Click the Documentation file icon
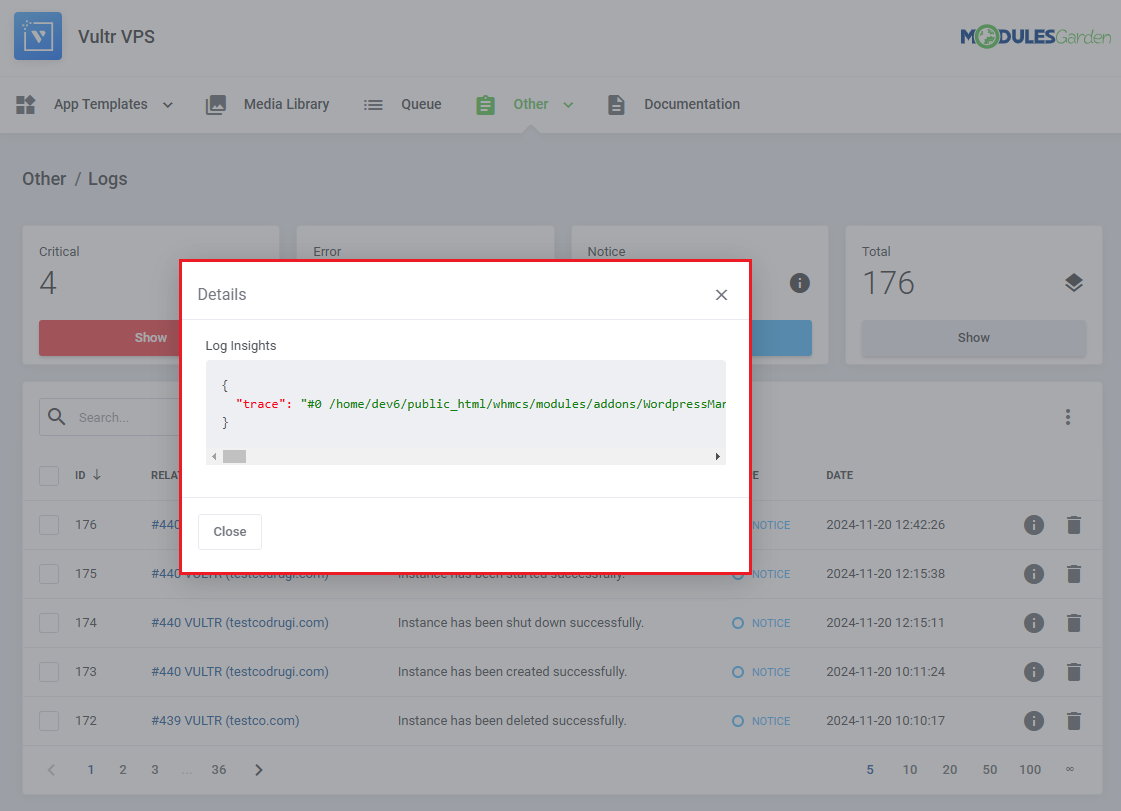 (616, 104)
